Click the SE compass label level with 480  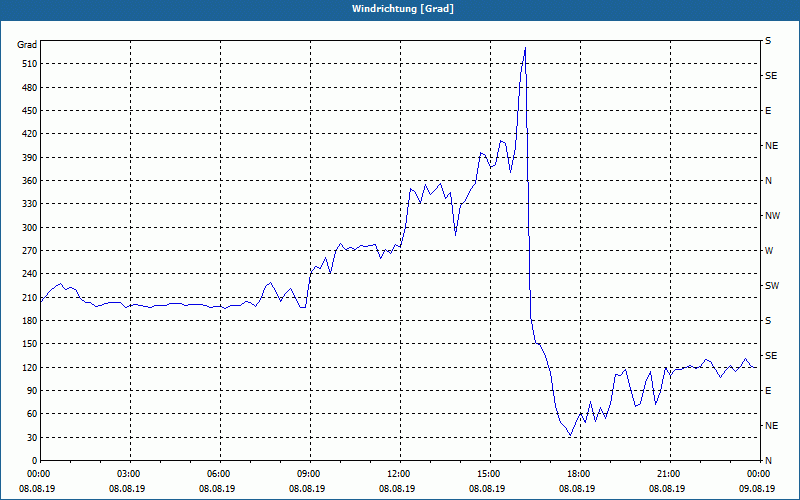pyautogui.click(x=771, y=76)
